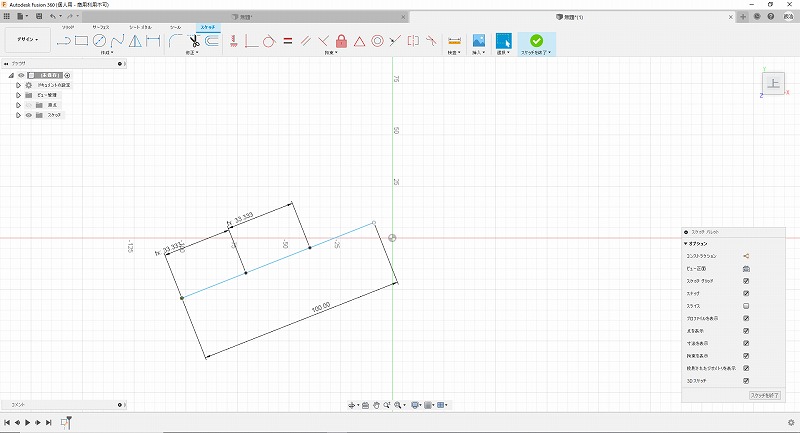Uncheck the 3Dスケッチ checkbox
The width and height of the screenshot is (800, 433).
[746, 380]
